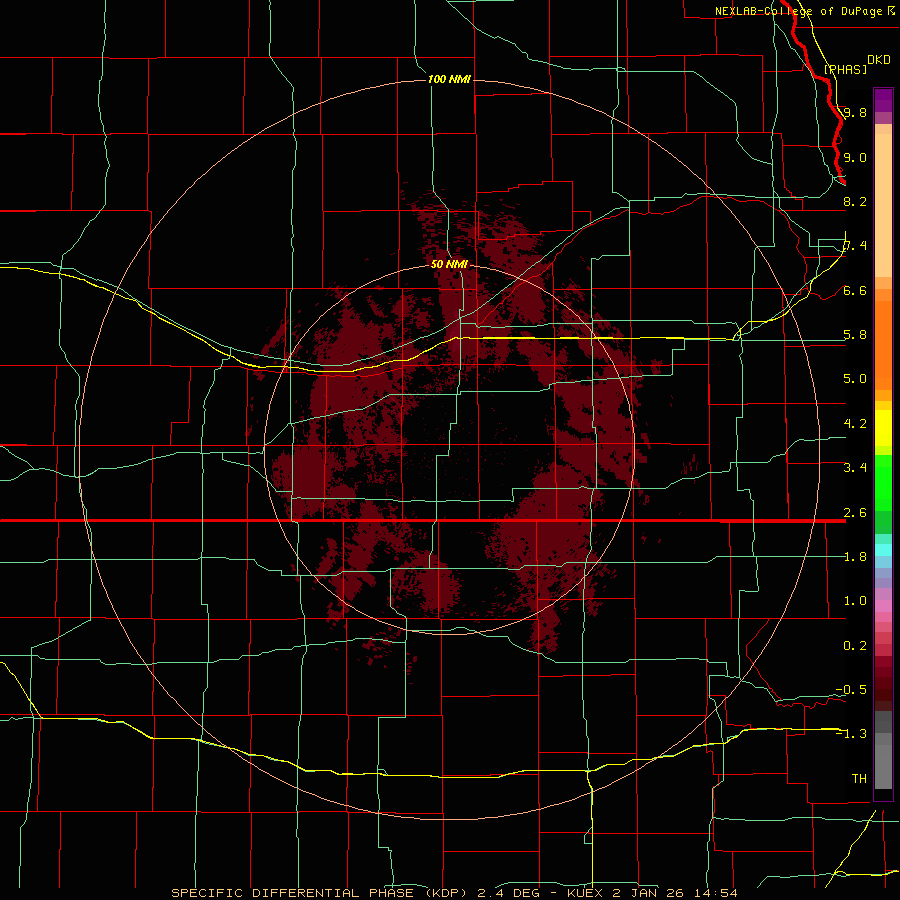900x900 pixels.
Task: Click the 2.4 DEG elevation text in the caption
Action: [x=509, y=893]
